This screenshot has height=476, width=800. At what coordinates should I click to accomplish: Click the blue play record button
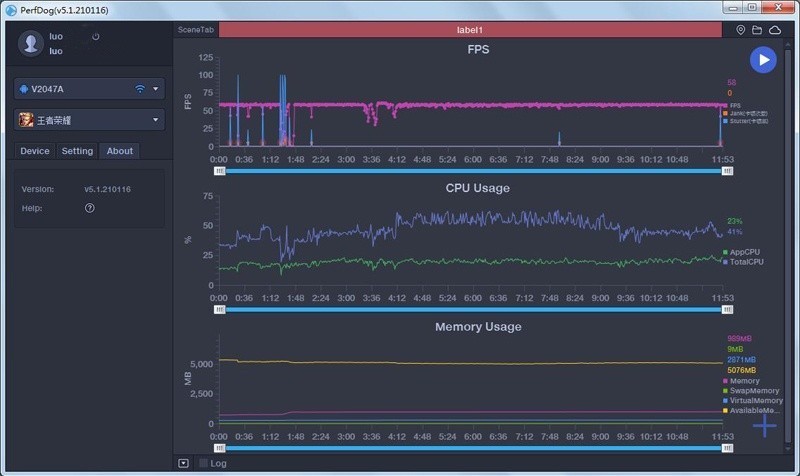763,60
